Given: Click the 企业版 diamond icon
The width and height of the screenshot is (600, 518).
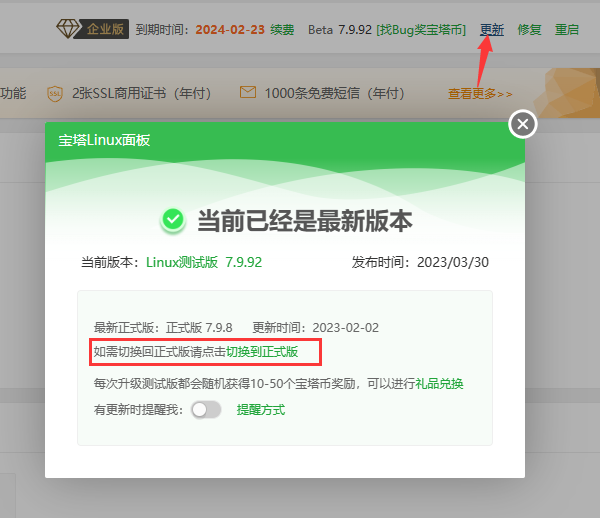Looking at the screenshot, I should coord(68,29).
